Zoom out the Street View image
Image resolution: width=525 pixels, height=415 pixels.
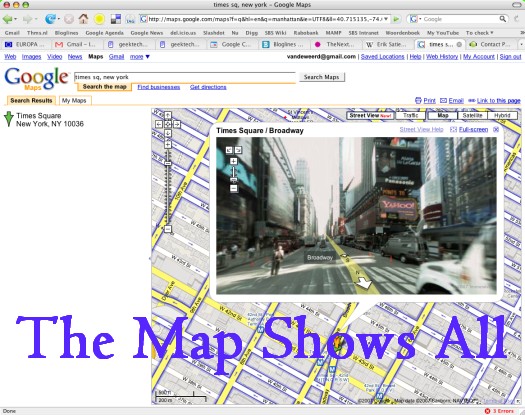click(x=233, y=189)
